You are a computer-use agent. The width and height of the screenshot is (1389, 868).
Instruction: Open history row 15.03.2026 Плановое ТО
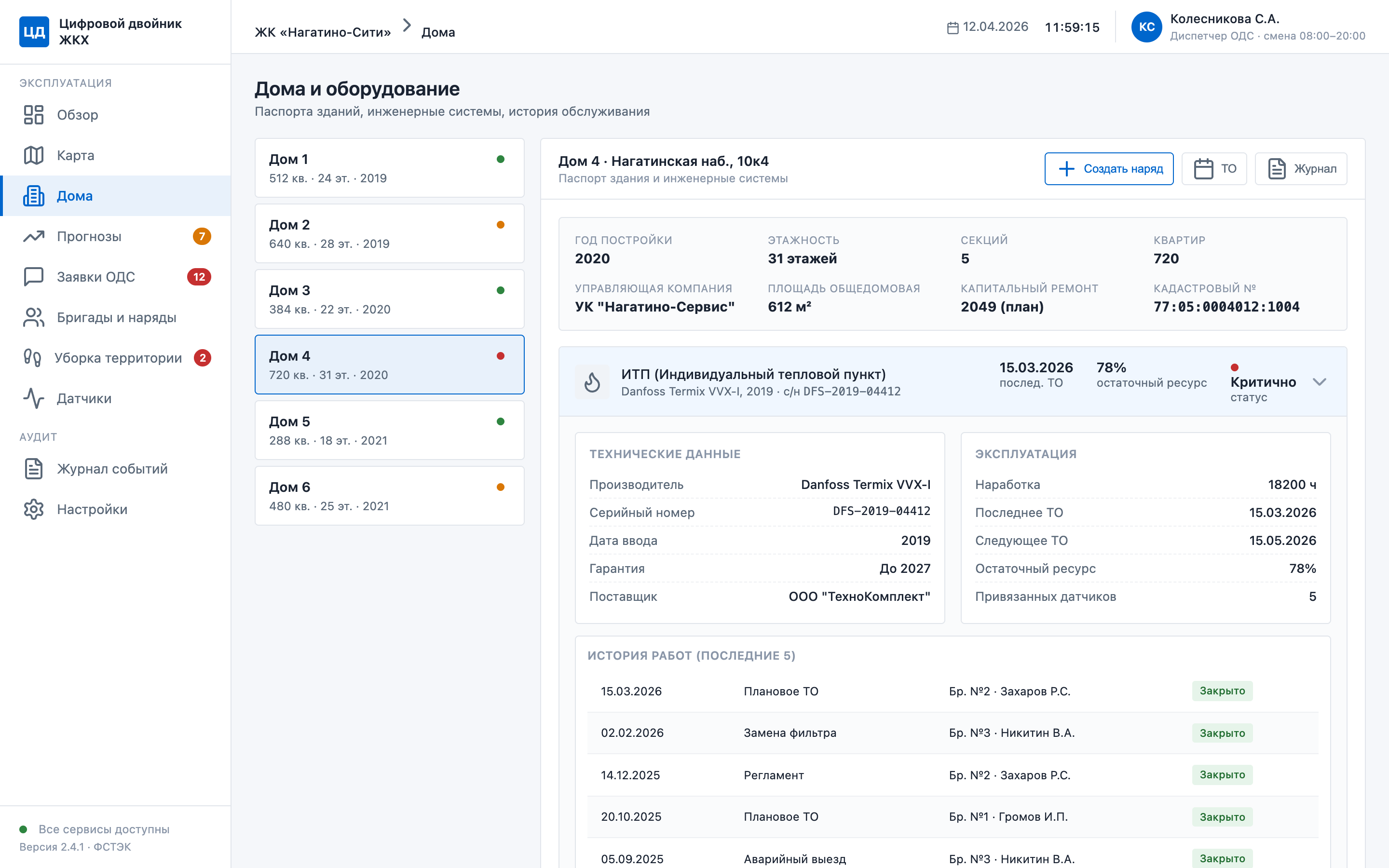(x=953, y=691)
